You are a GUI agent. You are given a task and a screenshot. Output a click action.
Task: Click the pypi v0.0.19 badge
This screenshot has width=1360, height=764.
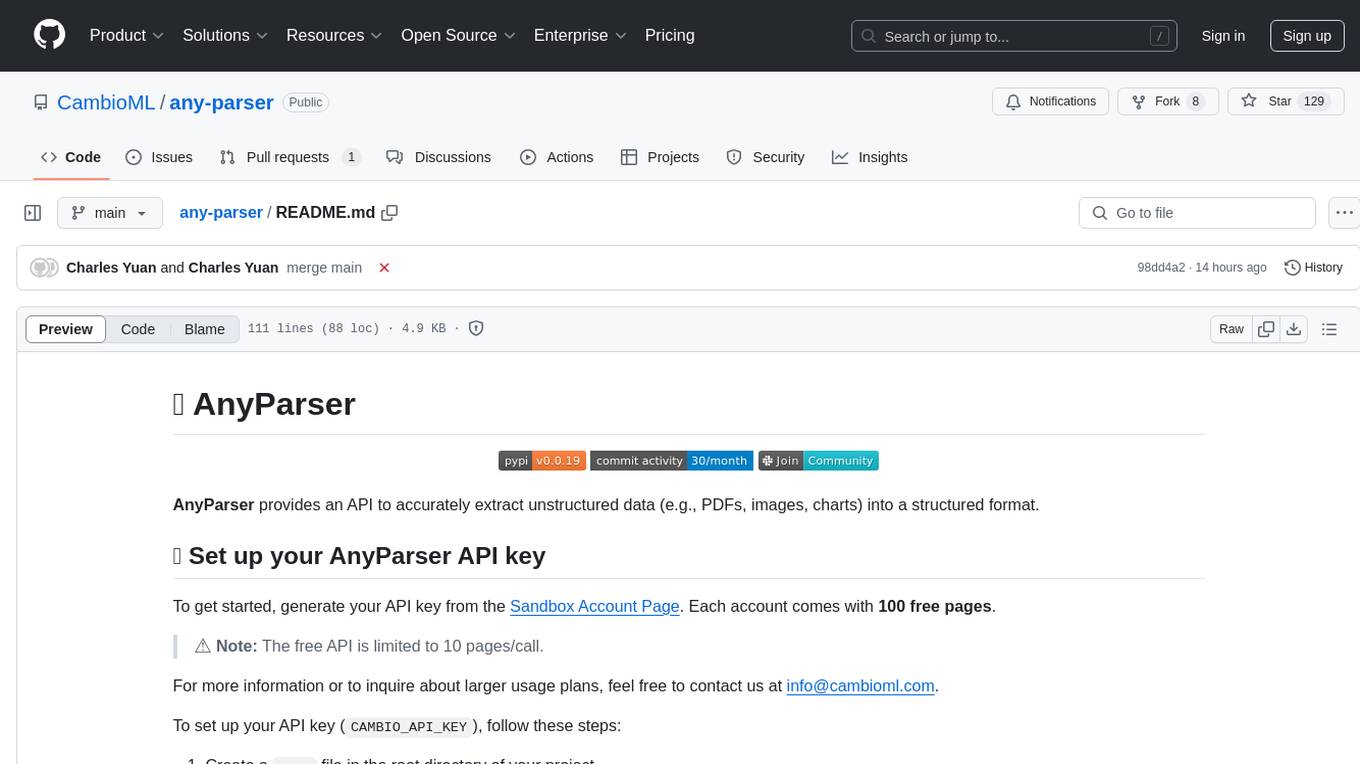pos(542,461)
